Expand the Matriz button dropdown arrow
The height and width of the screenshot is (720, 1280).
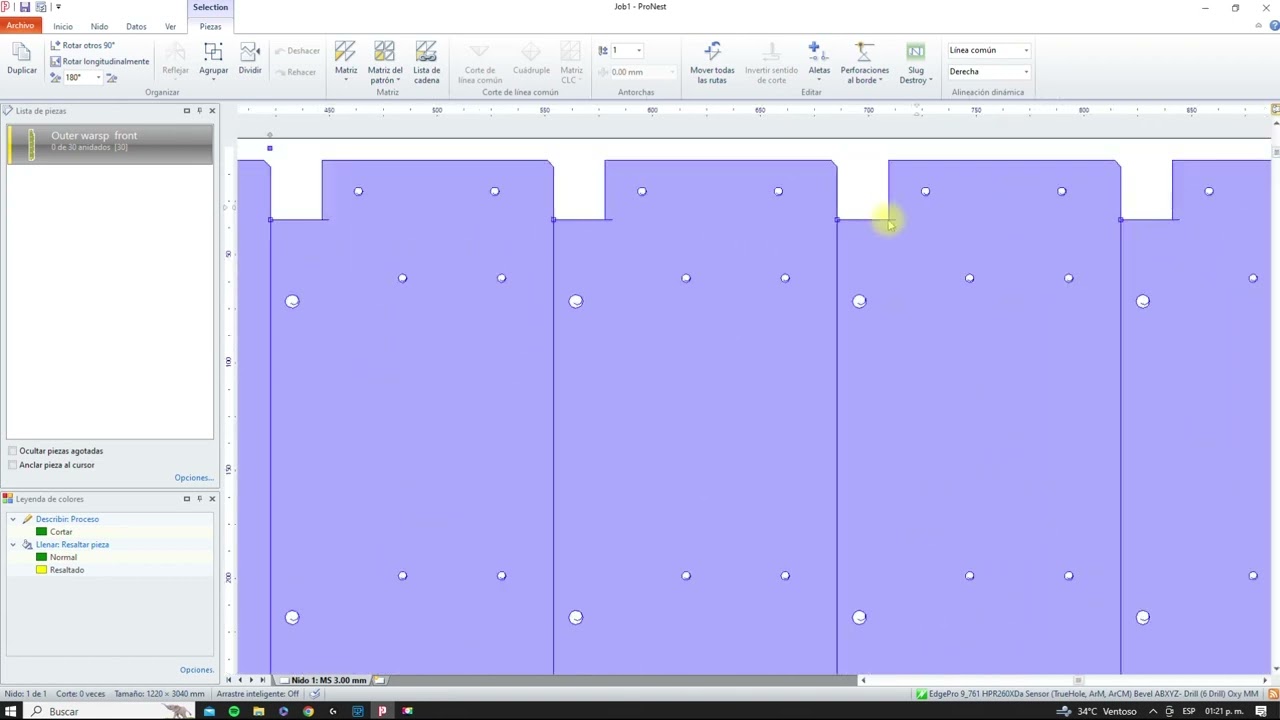tap(346, 79)
